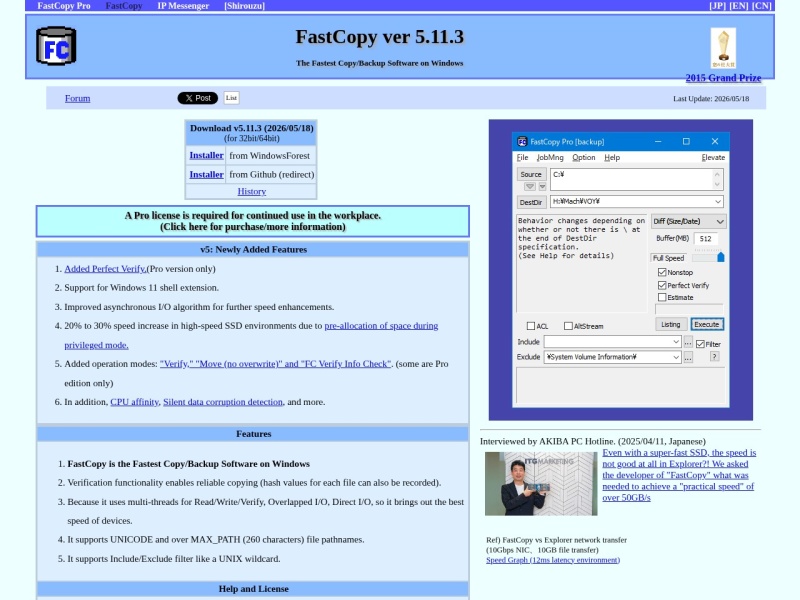
Task: Open the Forum link
Action: [78, 98]
